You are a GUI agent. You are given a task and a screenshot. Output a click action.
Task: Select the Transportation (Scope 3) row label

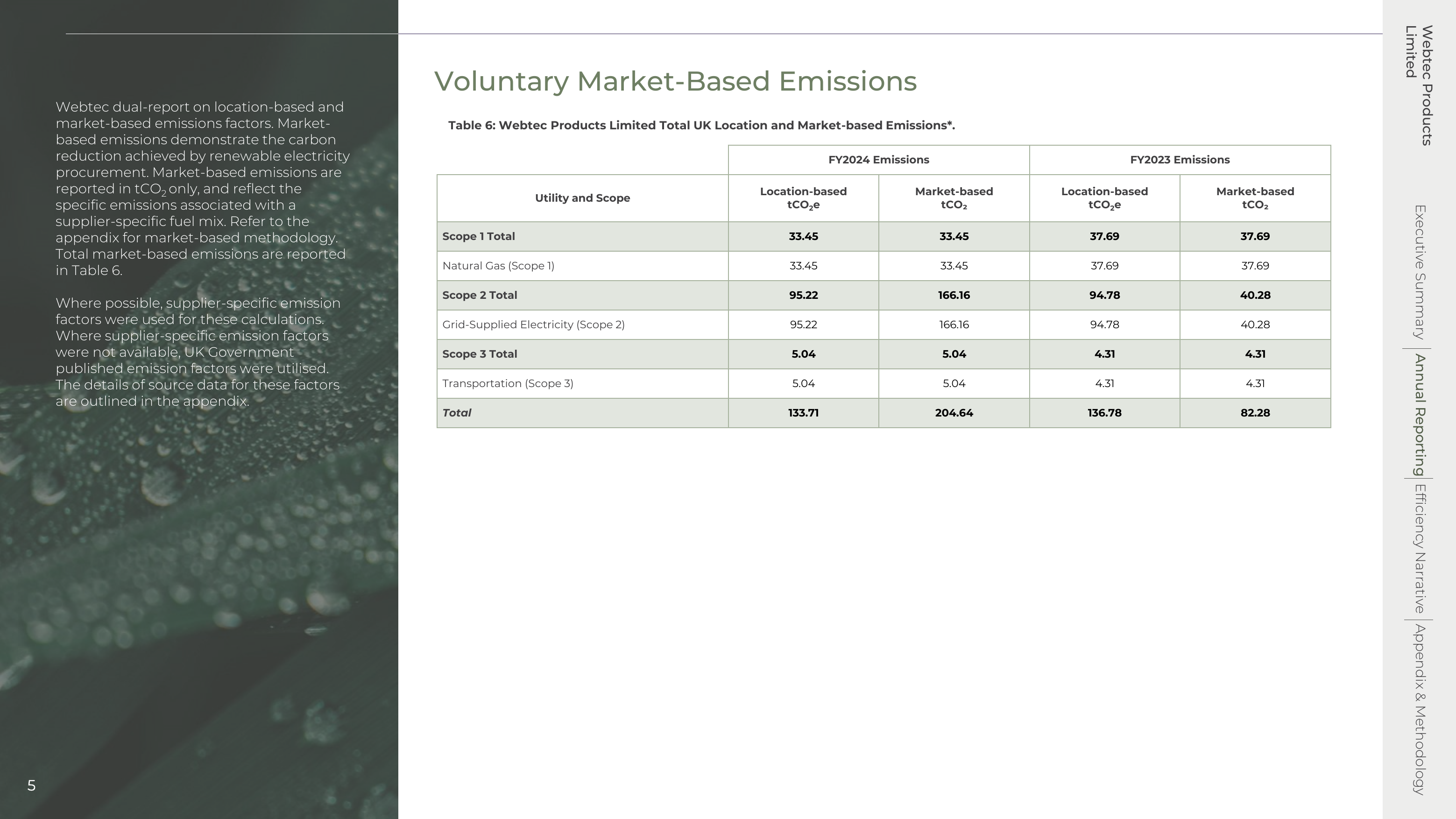(x=508, y=383)
